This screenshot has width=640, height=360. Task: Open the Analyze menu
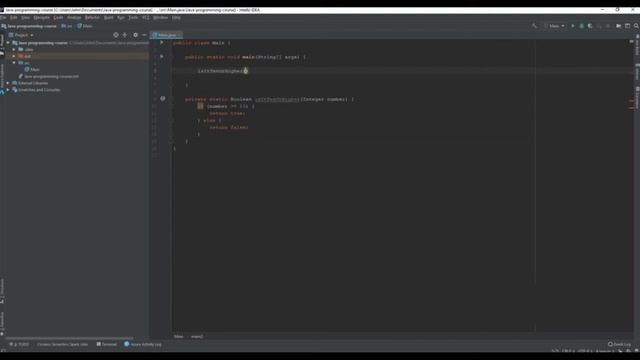tap(74, 18)
